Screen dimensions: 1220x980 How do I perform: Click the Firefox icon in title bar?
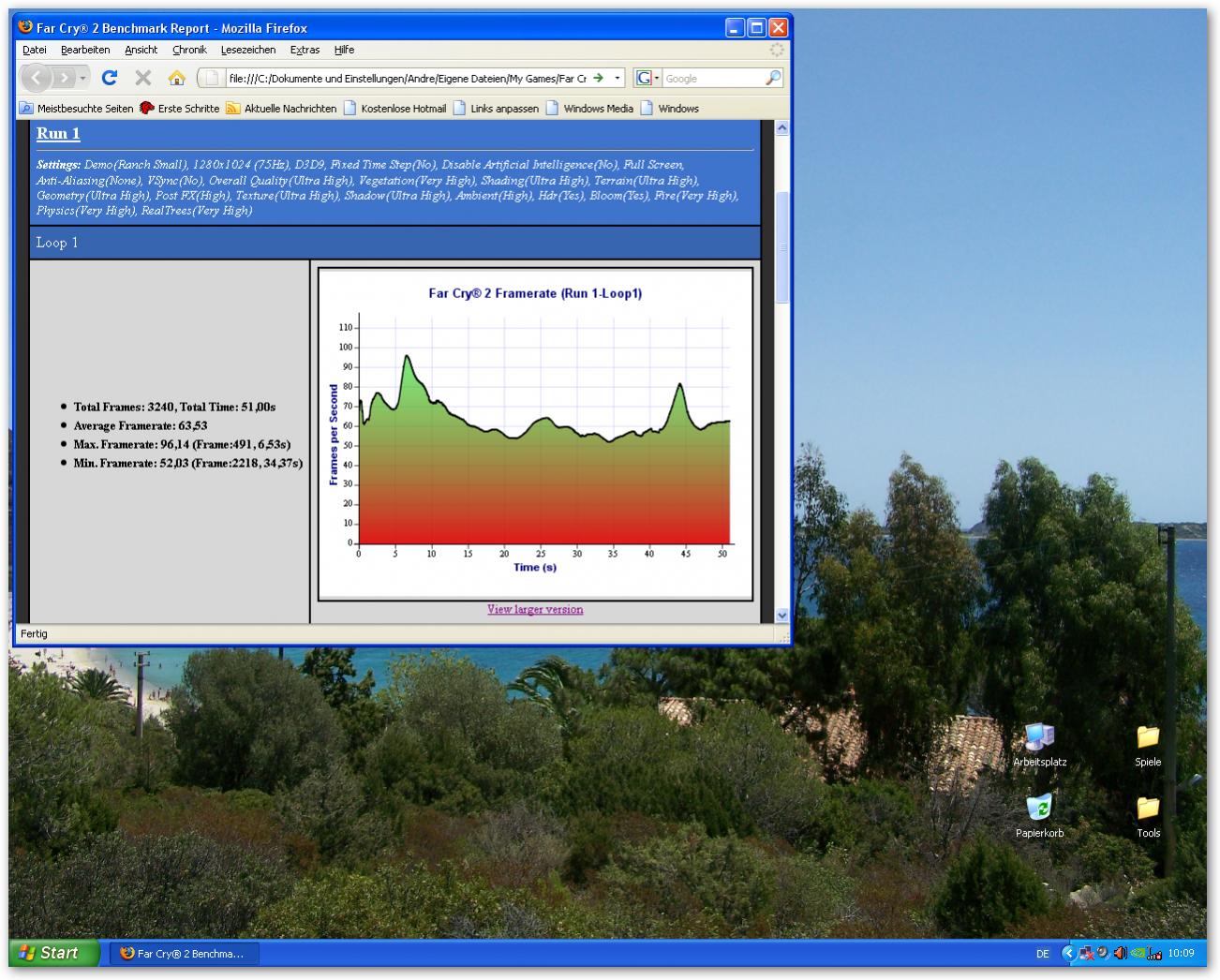click(26, 27)
